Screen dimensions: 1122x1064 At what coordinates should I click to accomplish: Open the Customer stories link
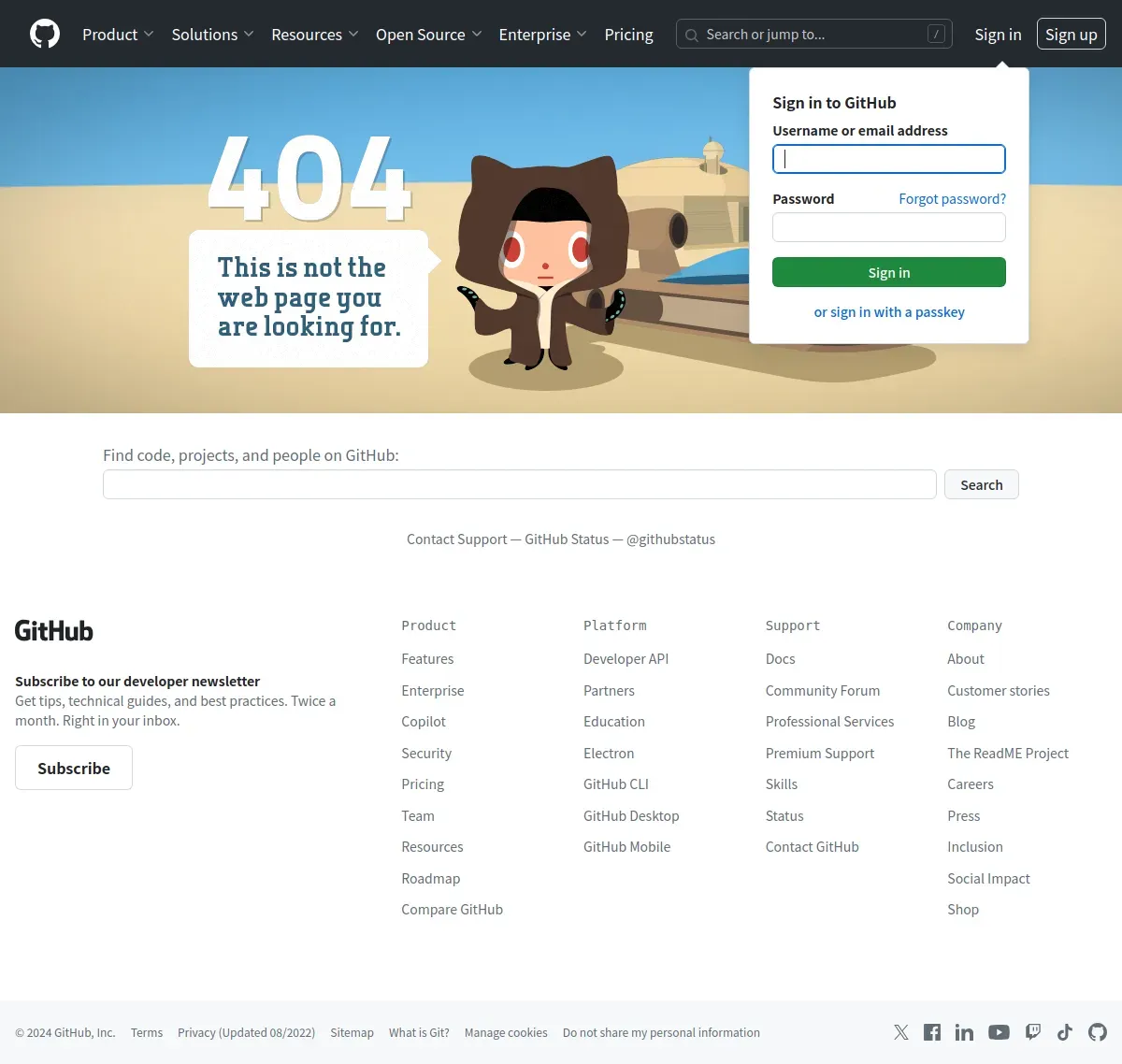tap(999, 691)
